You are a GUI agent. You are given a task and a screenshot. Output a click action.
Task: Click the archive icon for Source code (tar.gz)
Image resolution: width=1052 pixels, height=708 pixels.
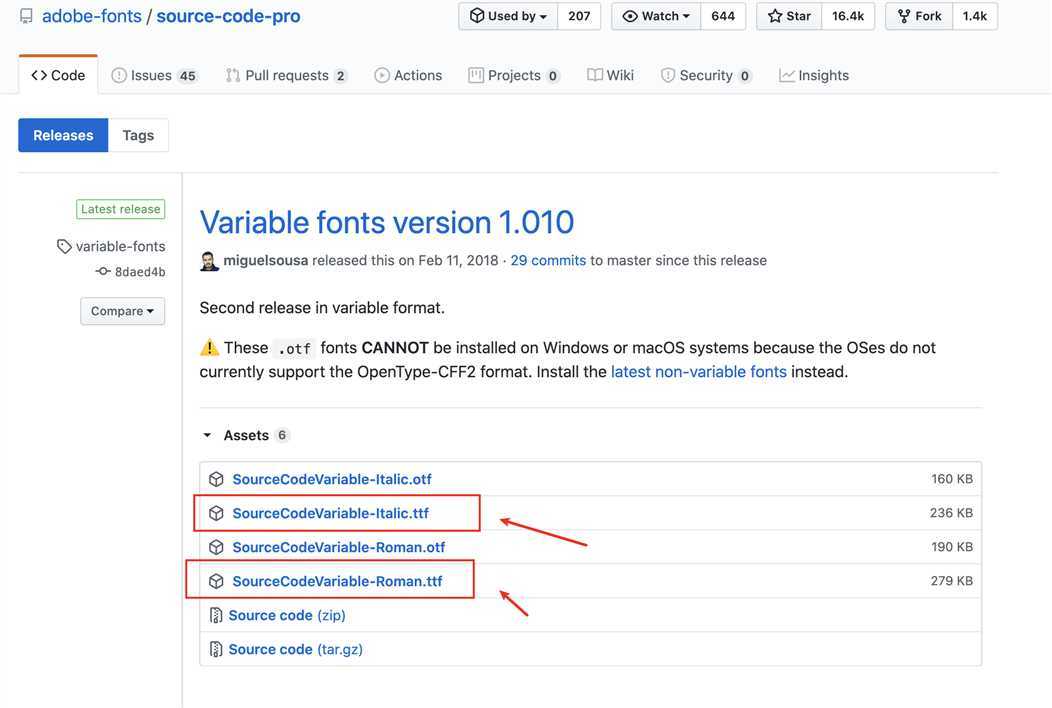pos(216,650)
